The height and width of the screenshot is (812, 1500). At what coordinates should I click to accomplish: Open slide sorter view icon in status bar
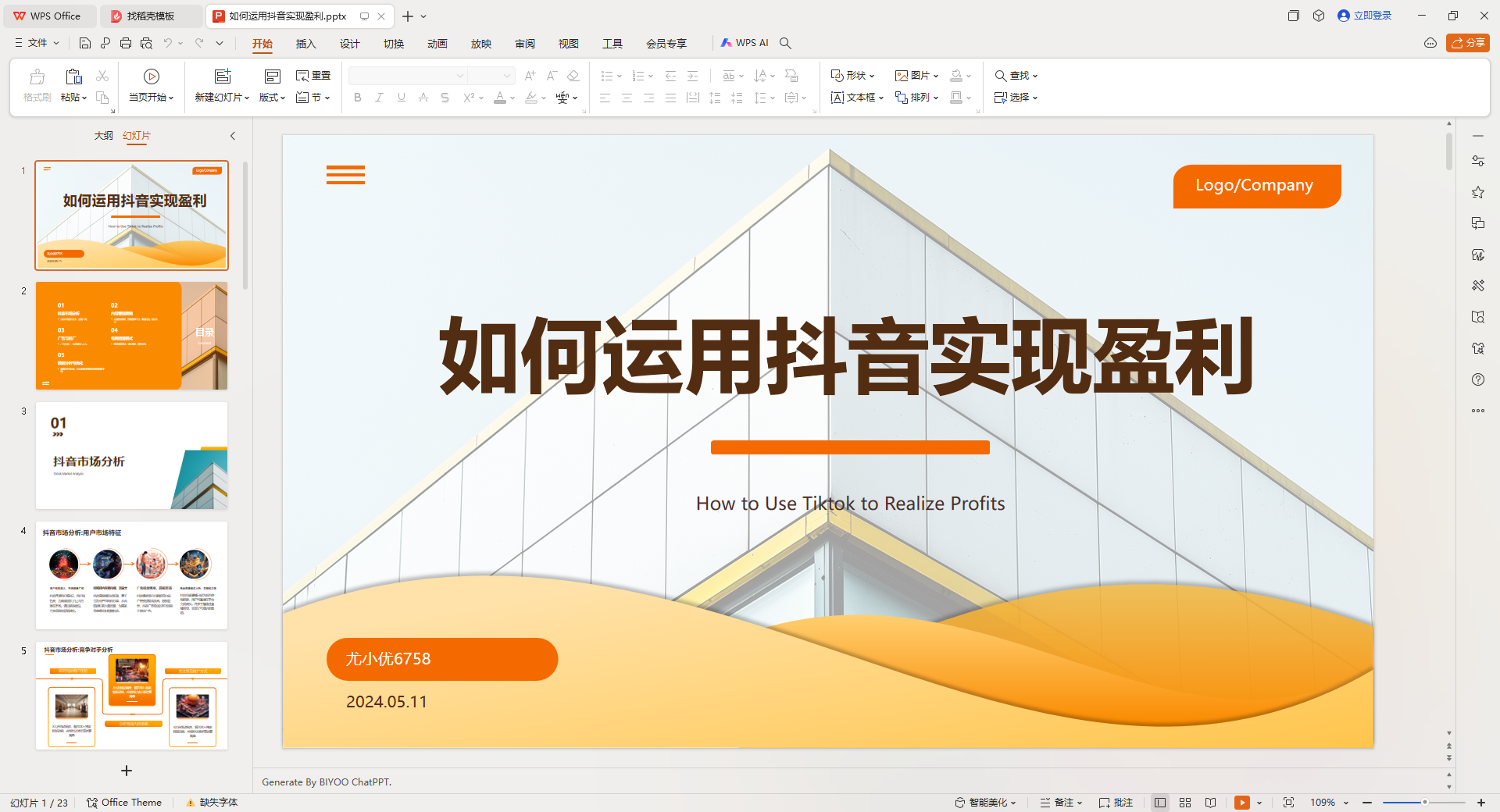(x=1185, y=803)
